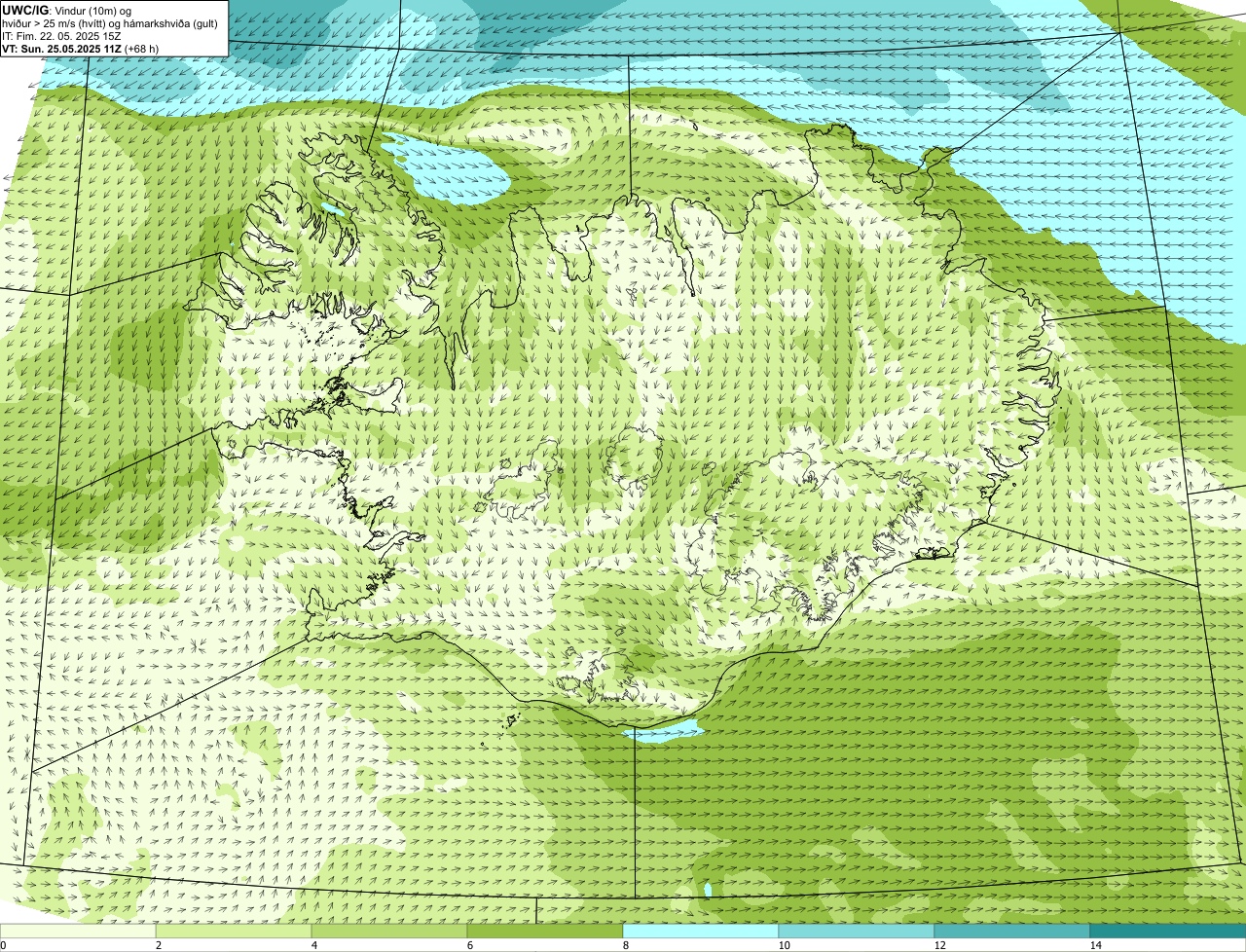Image resolution: width=1246 pixels, height=952 pixels.
Task: Click scale label 14 on the color bar
Action: 1095,945
